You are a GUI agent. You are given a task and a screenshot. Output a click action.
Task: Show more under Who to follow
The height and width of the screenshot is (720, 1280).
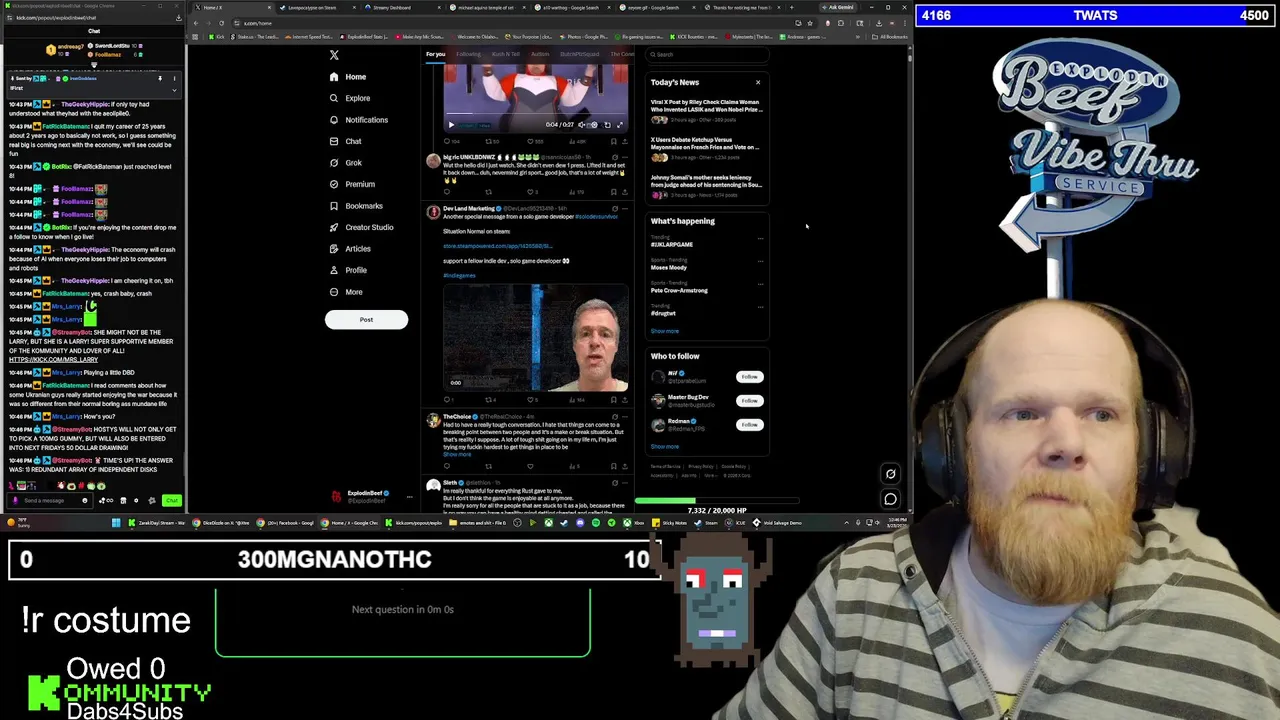pyautogui.click(x=664, y=447)
